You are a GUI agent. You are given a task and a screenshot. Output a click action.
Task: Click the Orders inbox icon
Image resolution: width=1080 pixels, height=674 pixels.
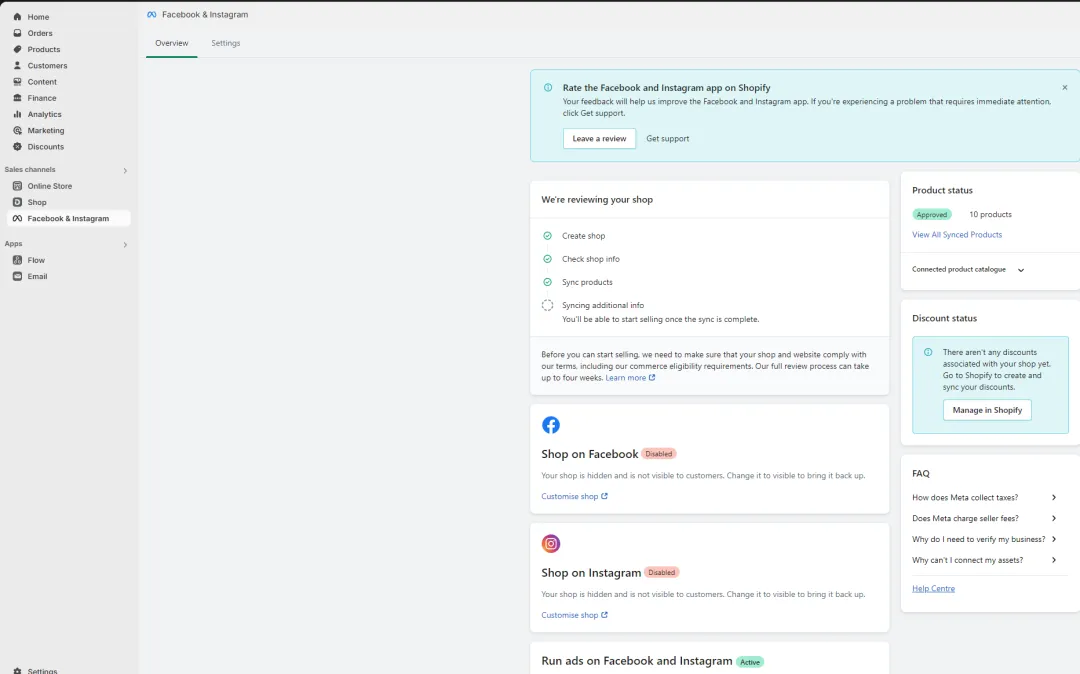(17, 33)
